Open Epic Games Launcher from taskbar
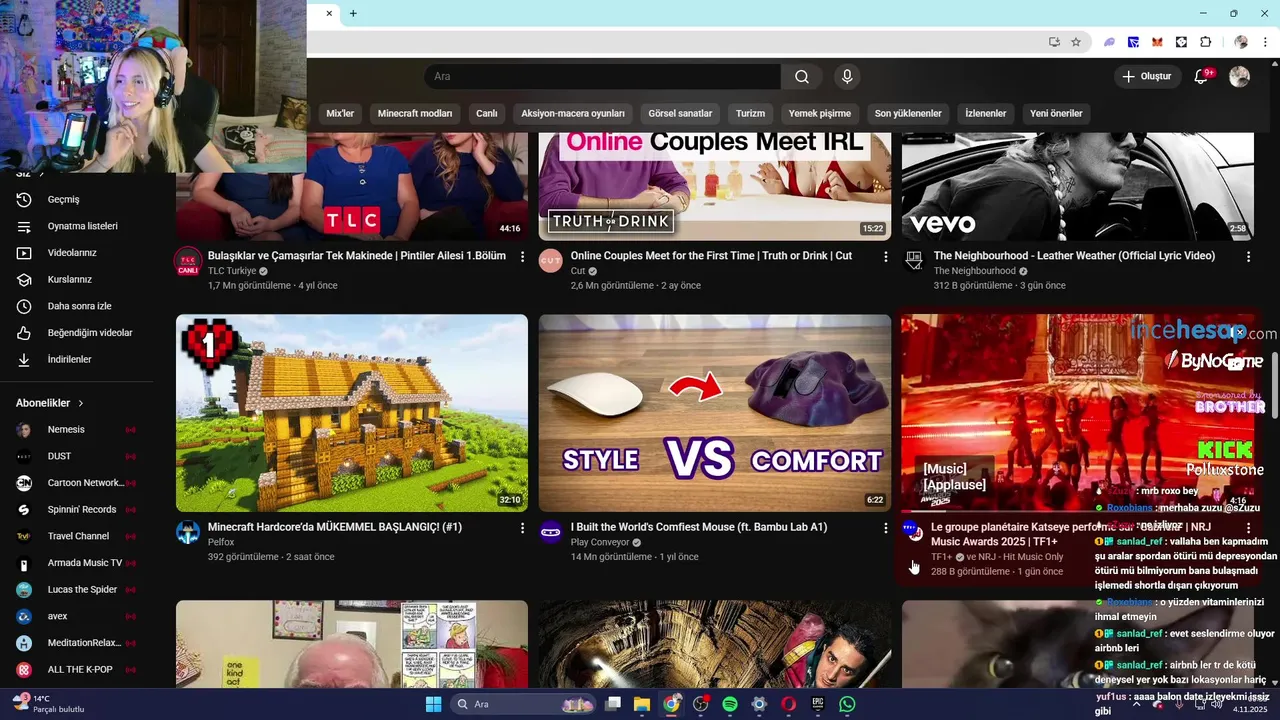This screenshot has width=1280, height=720. click(x=818, y=704)
